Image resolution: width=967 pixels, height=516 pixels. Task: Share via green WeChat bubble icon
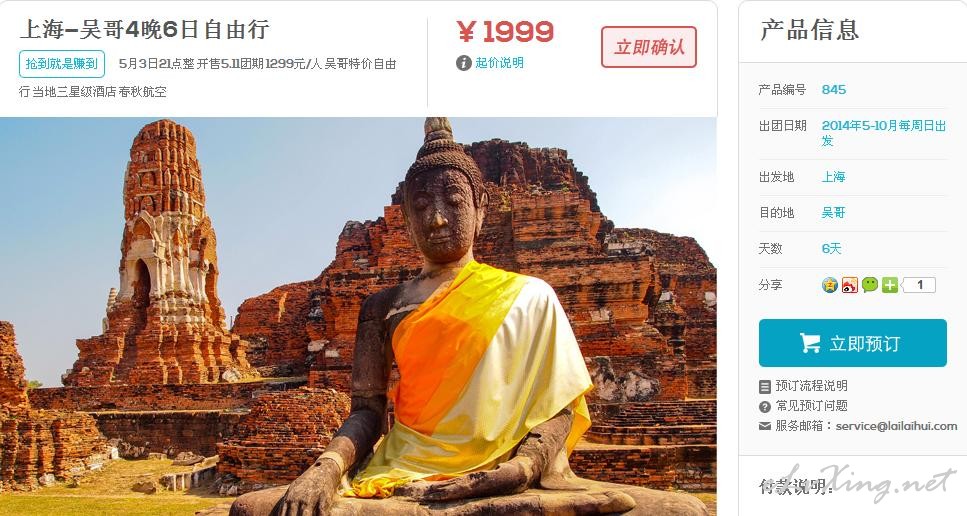coord(870,285)
